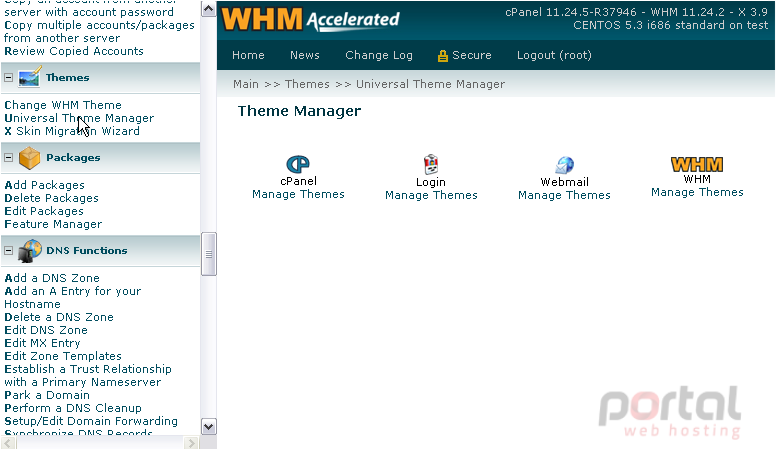Open Copy multiple accounts/packages from another server
Image resolution: width=776 pixels, height=450 pixels.
tap(99, 32)
